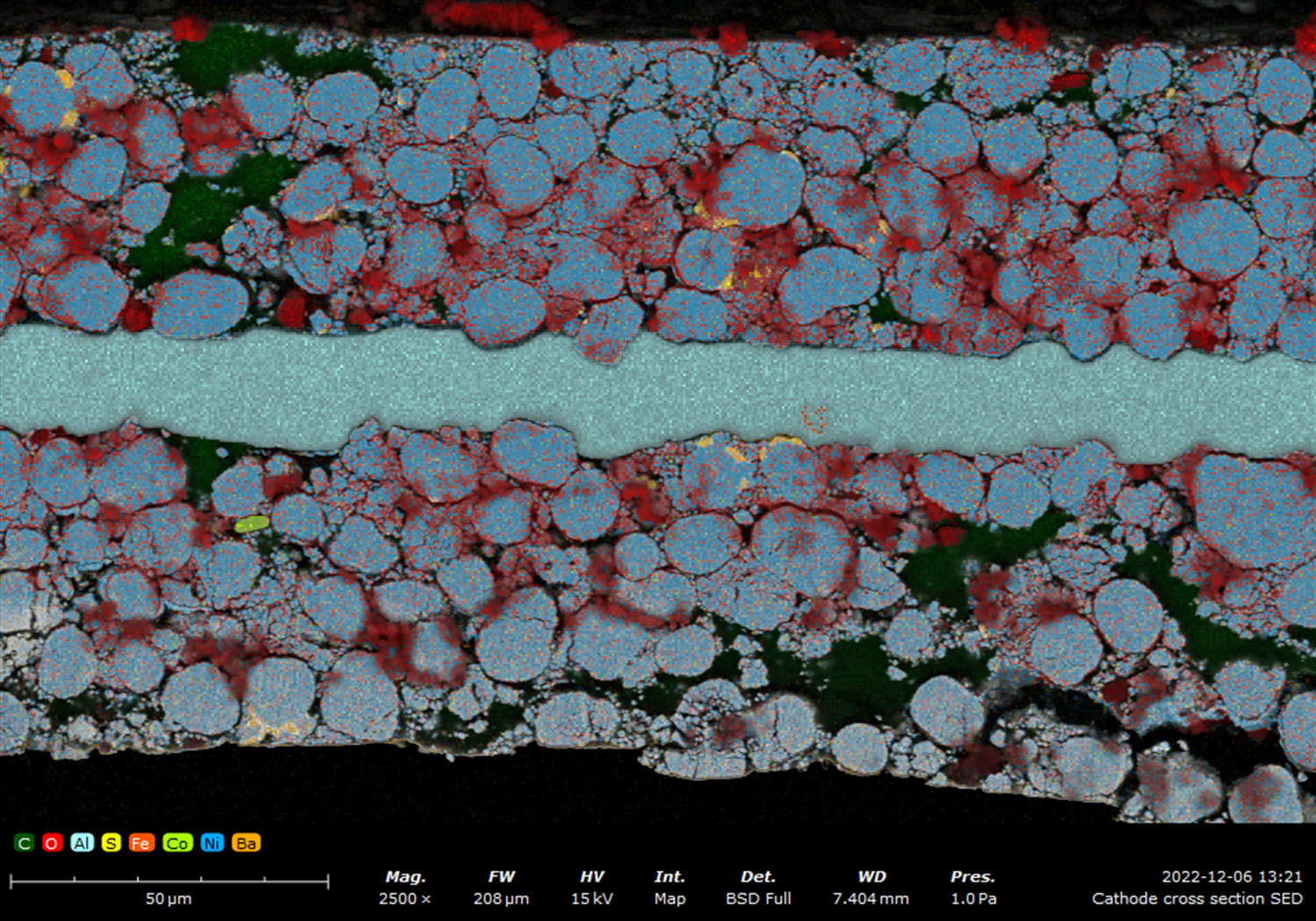
Task: Select the S sulfur element badge
Action: coord(111,843)
